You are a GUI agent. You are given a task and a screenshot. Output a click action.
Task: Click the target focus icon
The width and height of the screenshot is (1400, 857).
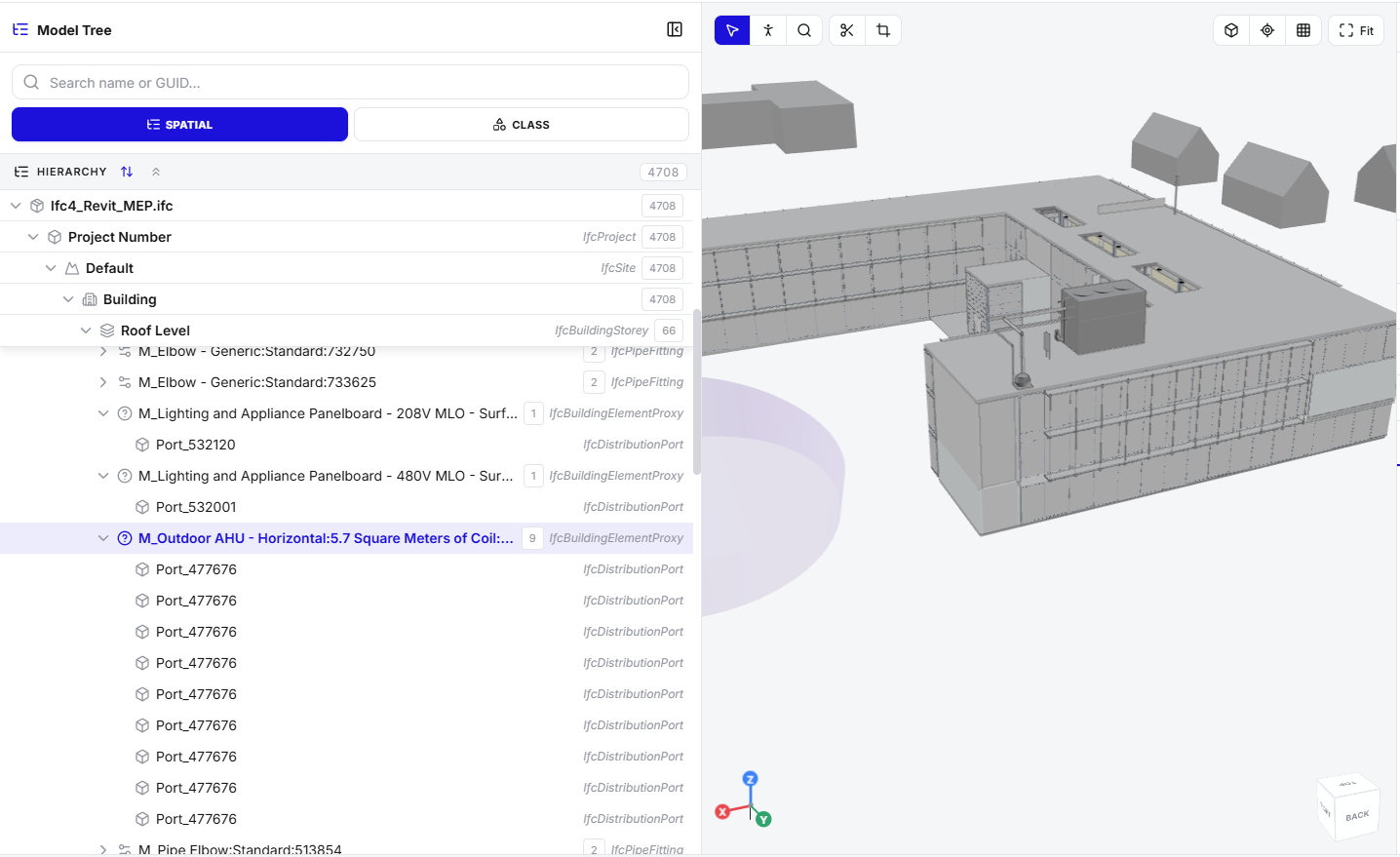[1267, 30]
